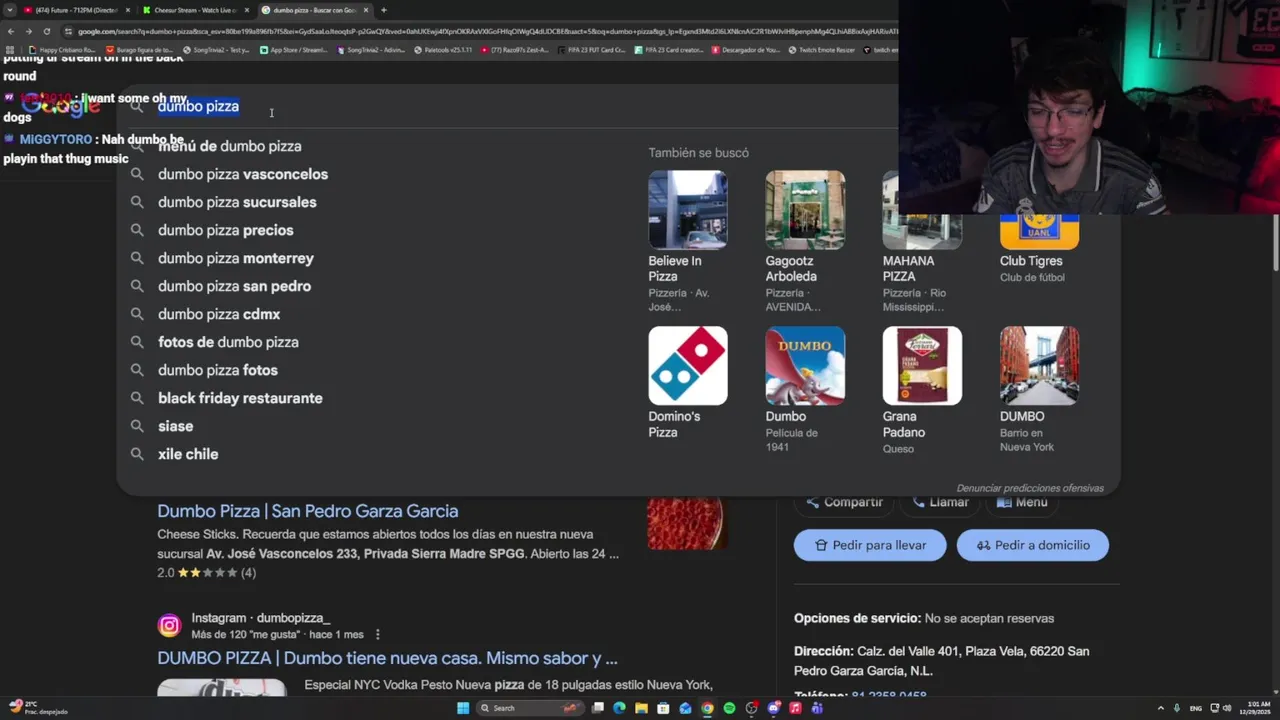Open the FIFA 23 FUT Card Cr... bookmark
This screenshot has height=720, width=1280.
(592, 49)
